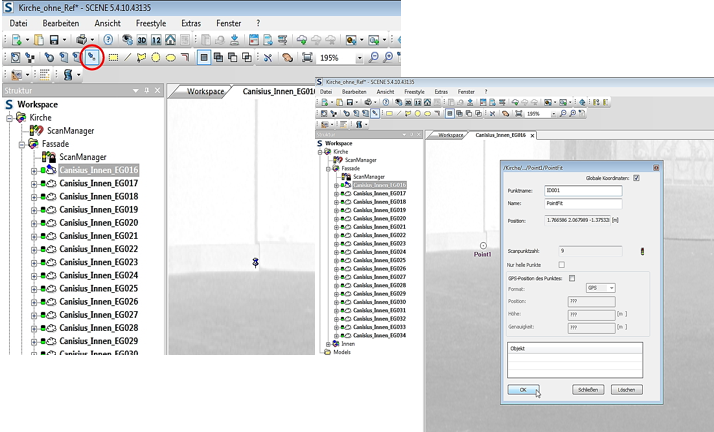
Task: Open the Bearbeiten menu in left window
Action: [x=61, y=23]
